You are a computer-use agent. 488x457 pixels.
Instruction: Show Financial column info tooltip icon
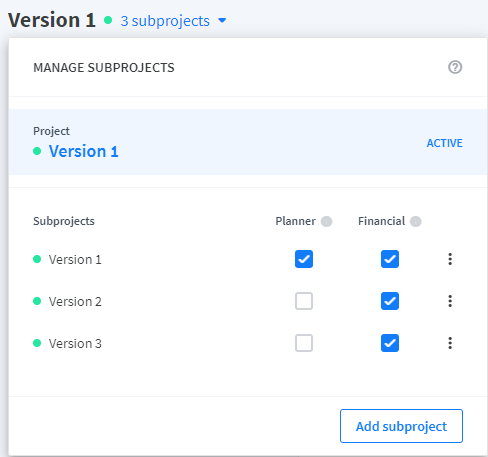coord(415,221)
